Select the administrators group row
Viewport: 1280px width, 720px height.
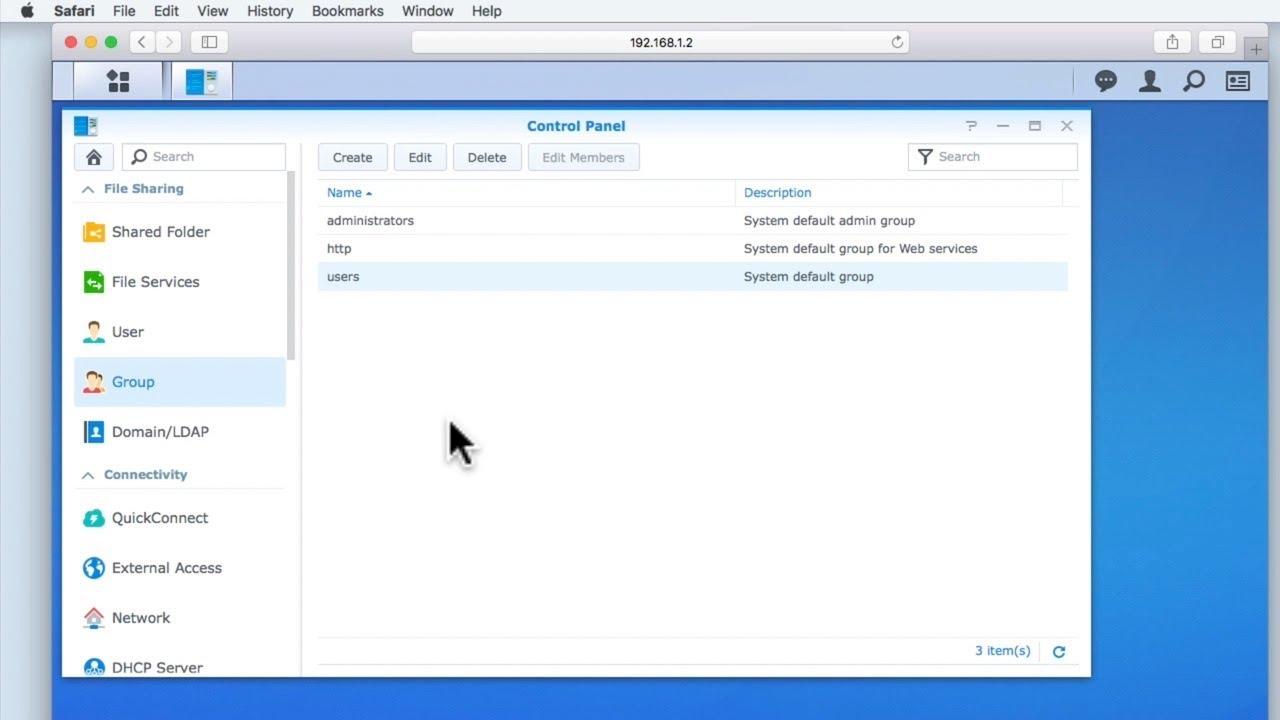(x=693, y=221)
